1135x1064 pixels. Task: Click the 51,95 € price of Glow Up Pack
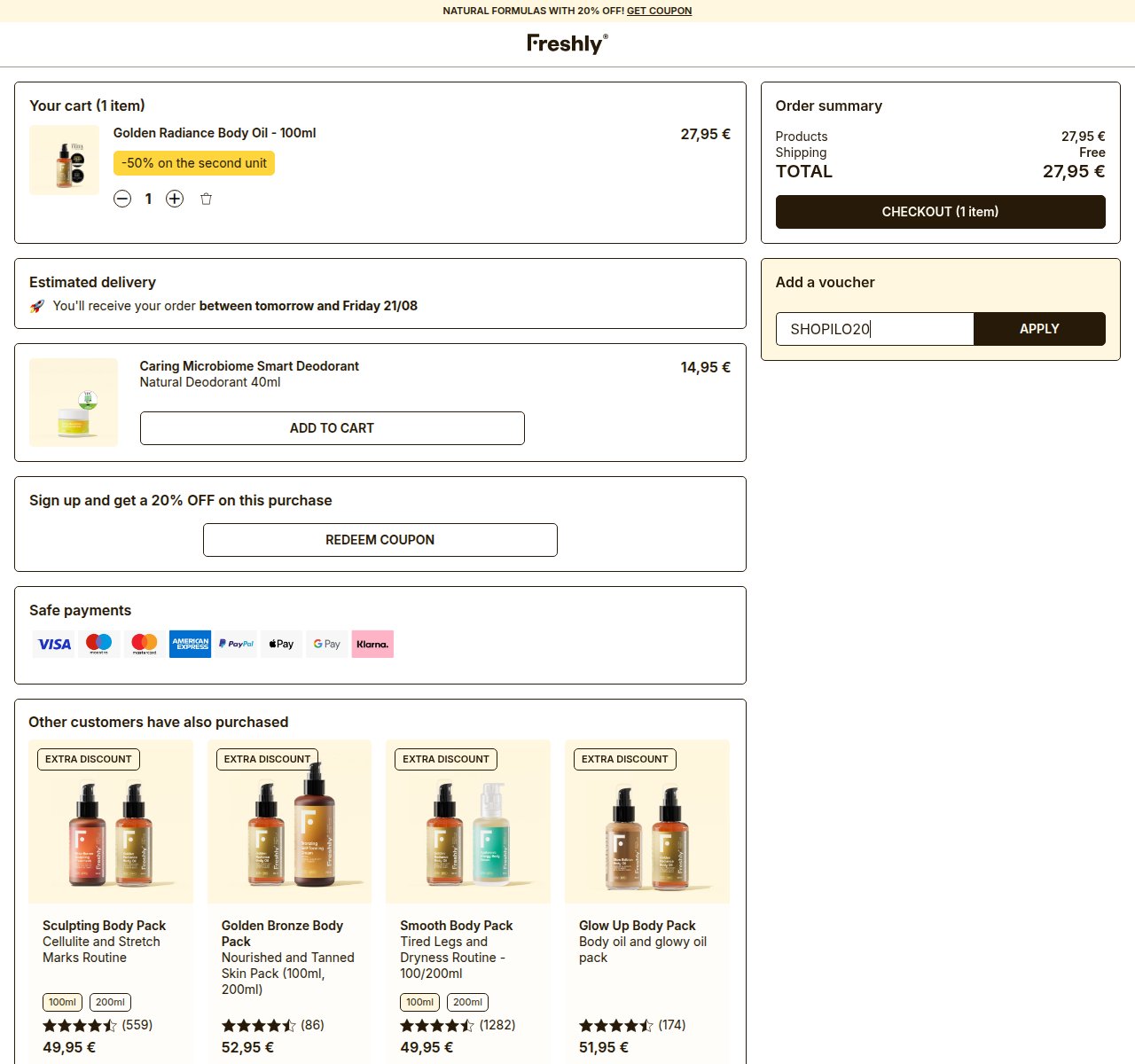tap(604, 1047)
